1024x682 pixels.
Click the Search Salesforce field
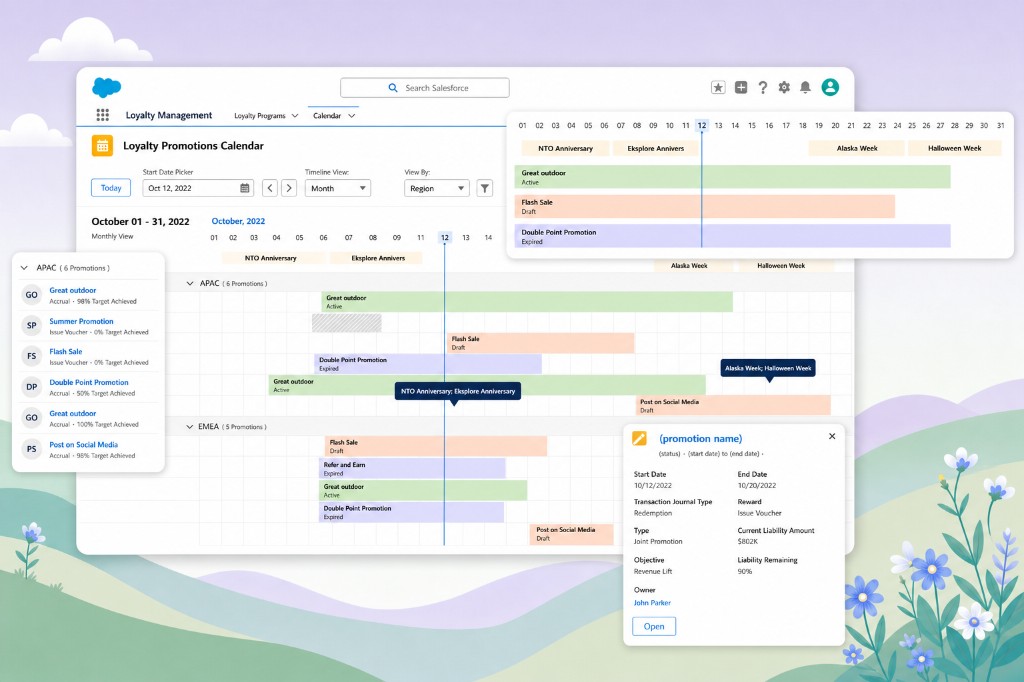[x=424, y=88]
